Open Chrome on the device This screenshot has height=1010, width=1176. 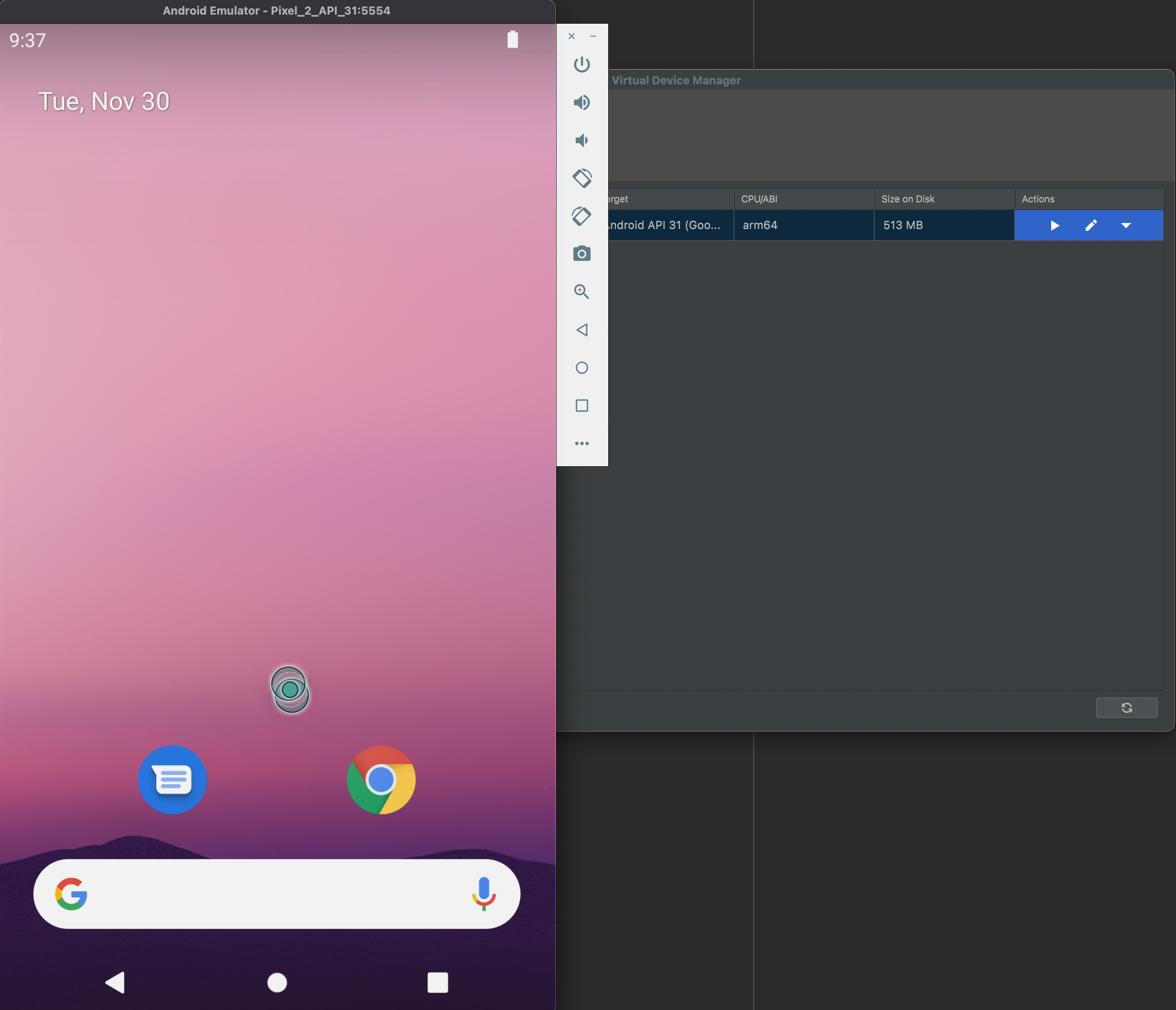[381, 780]
